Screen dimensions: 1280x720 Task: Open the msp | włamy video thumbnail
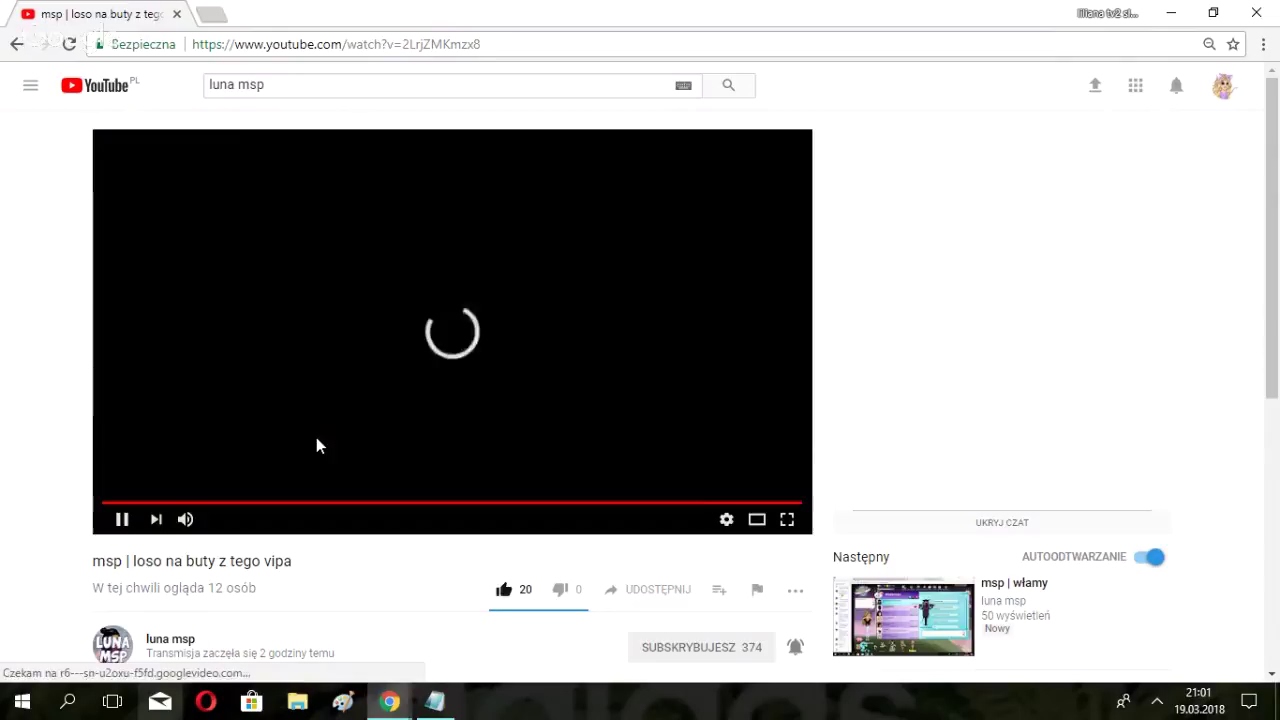tap(903, 617)
